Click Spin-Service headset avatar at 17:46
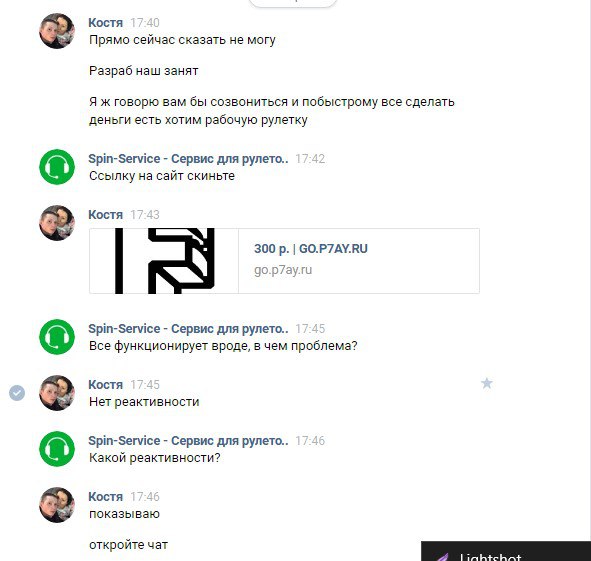The height and width of the screenshot is (561, 591). [x=57, y=449]
